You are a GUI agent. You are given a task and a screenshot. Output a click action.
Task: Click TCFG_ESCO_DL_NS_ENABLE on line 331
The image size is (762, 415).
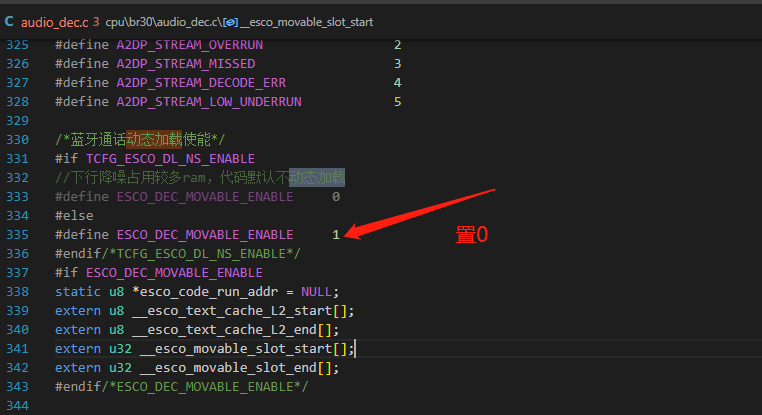(x=171, y=159)
